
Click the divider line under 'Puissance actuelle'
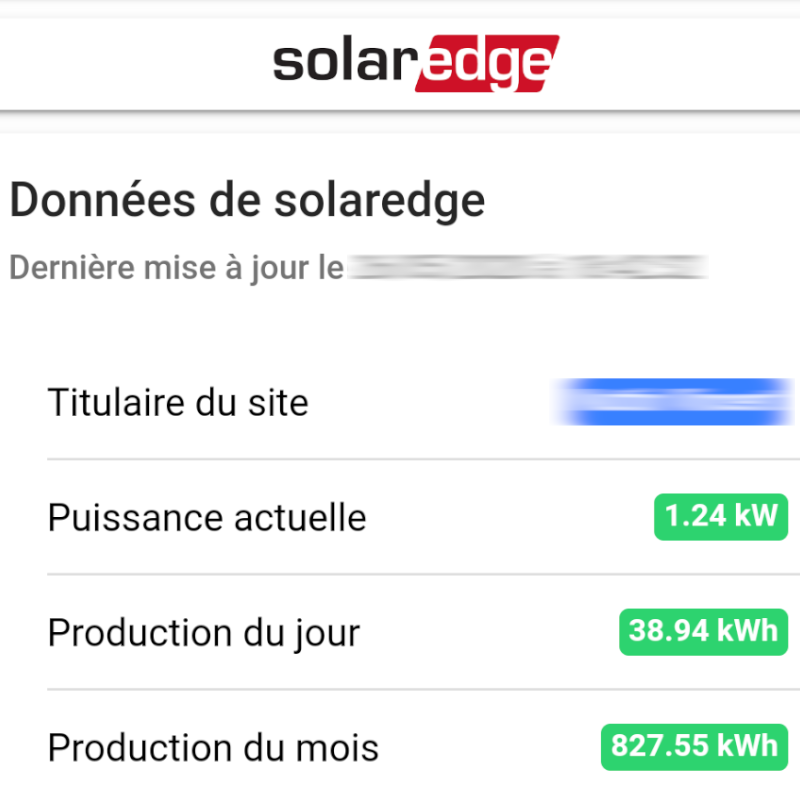423,574
